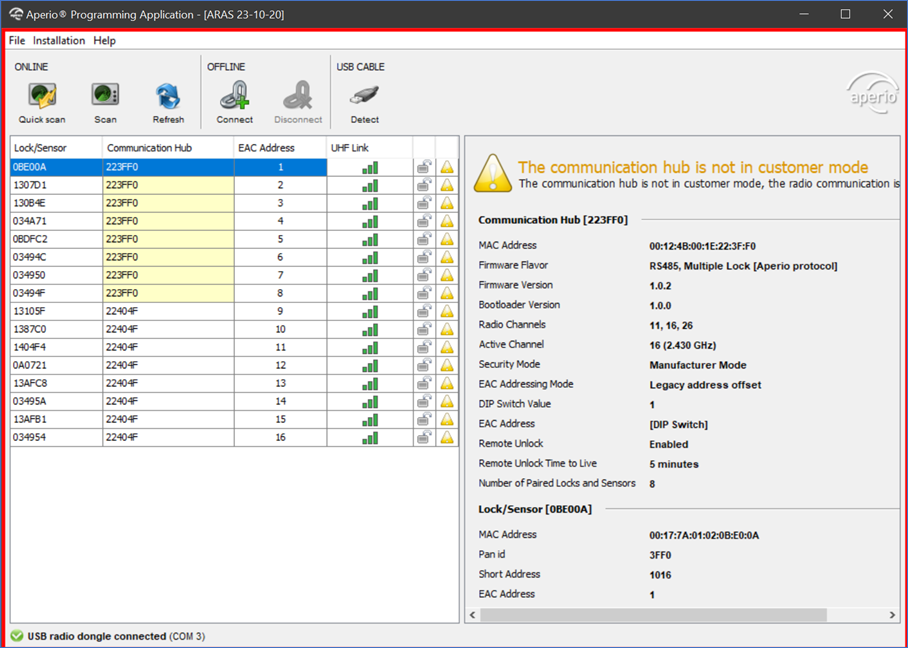Click the Legacy address offset value
The width and height of the screenshot is (908, 648).
point(705,385)
